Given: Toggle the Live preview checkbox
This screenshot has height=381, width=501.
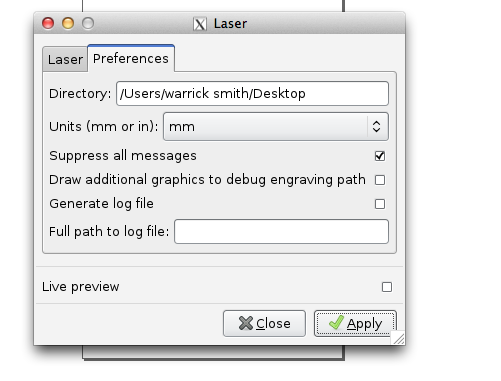Looking at the screenshot, I should pyautogui.click(x=387, y=287).
